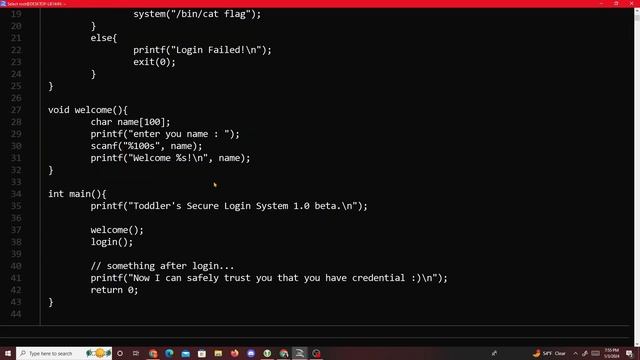This screenshot has width=640, height=360.
Task: Click the taskbar search box
Action: coord(64,353)
